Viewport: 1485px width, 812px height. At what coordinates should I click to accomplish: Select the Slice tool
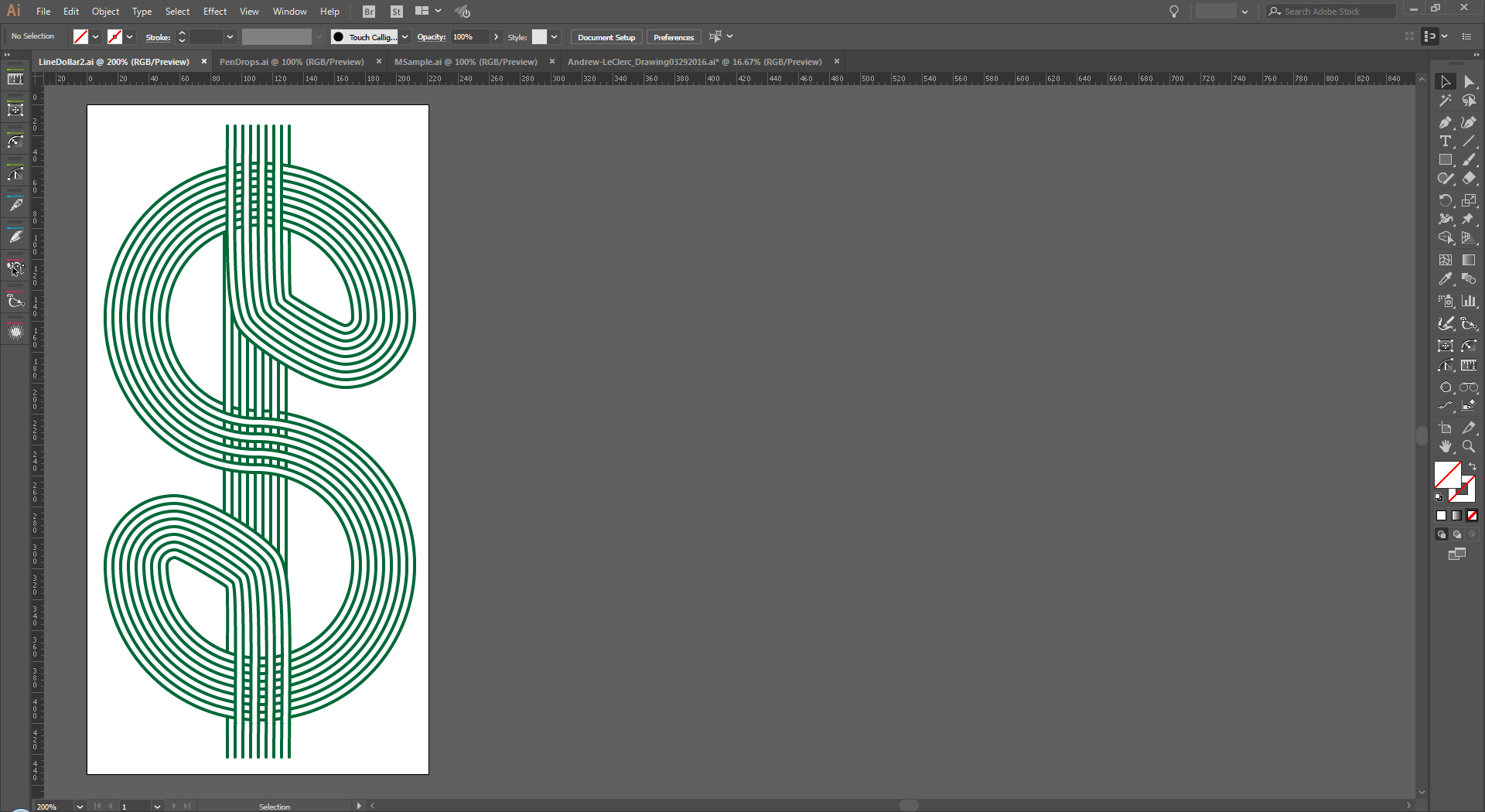(x=1469, y=428)
